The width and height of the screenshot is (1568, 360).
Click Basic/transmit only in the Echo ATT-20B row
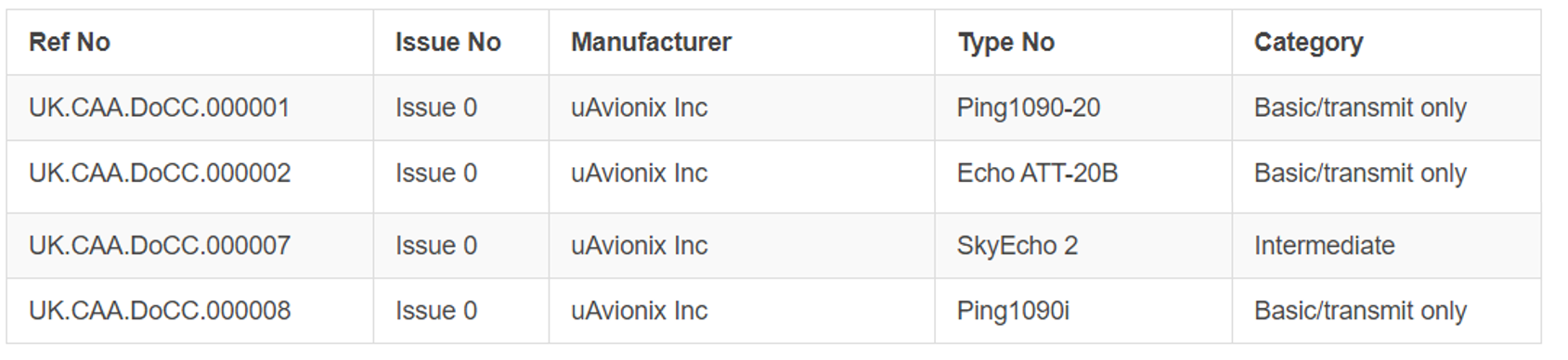pyautogui.click(x=1360, y=174)
